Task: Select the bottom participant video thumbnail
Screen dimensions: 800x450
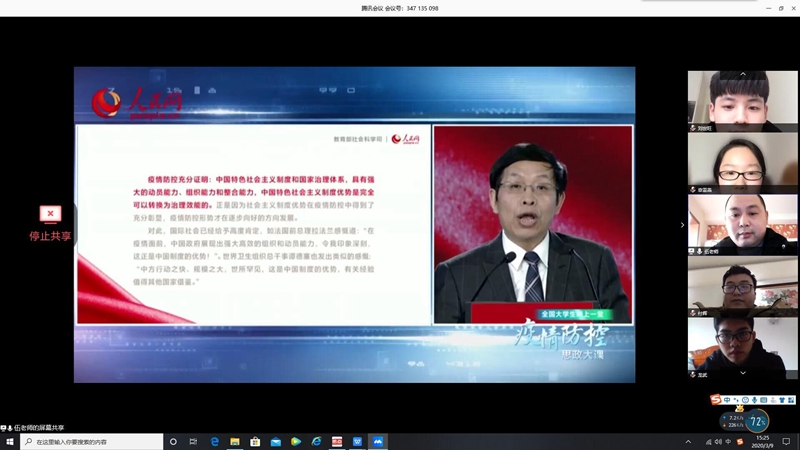Action: (x=742, y=348)
